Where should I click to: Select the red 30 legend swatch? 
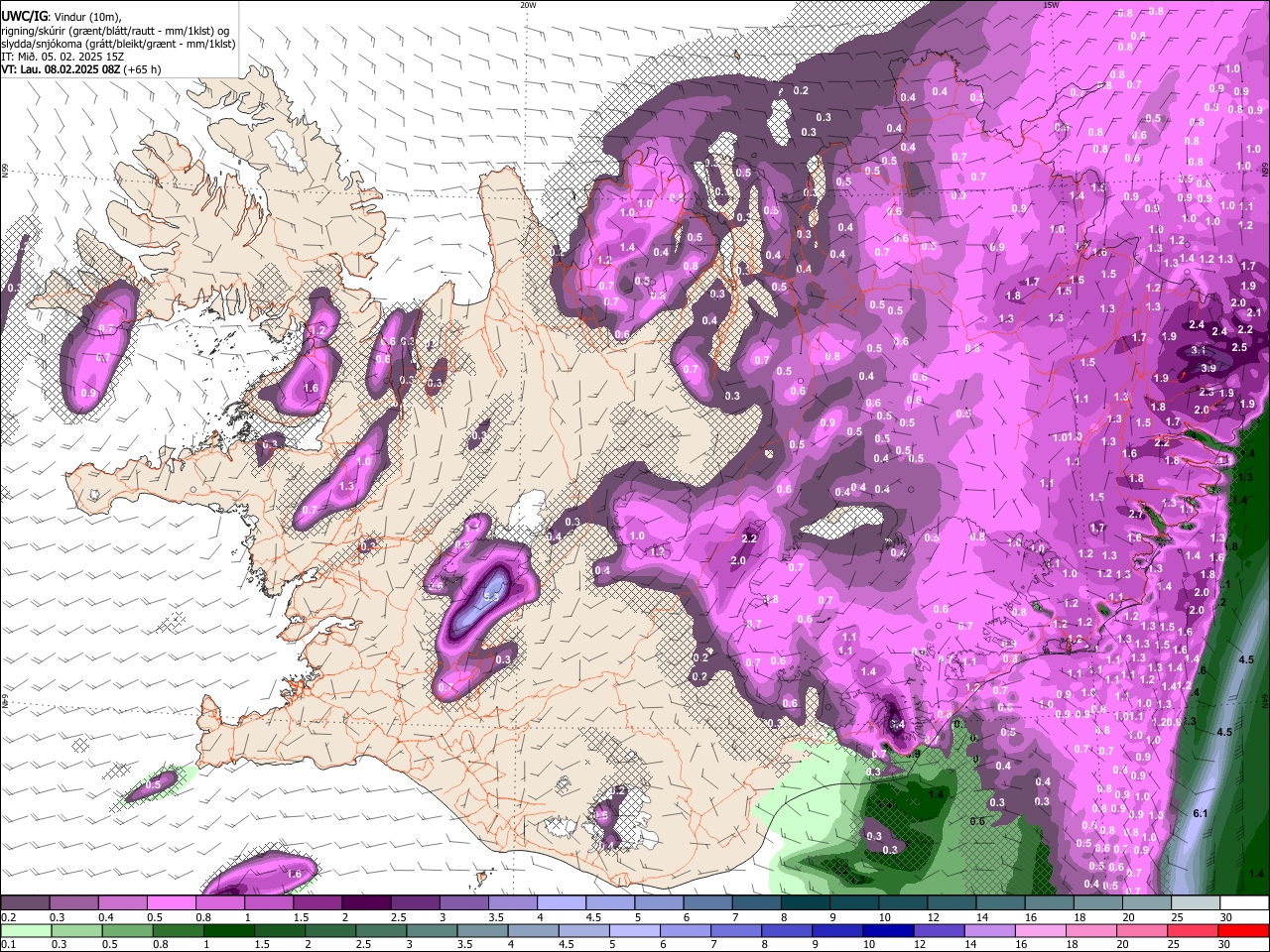tap(1244, 930)
